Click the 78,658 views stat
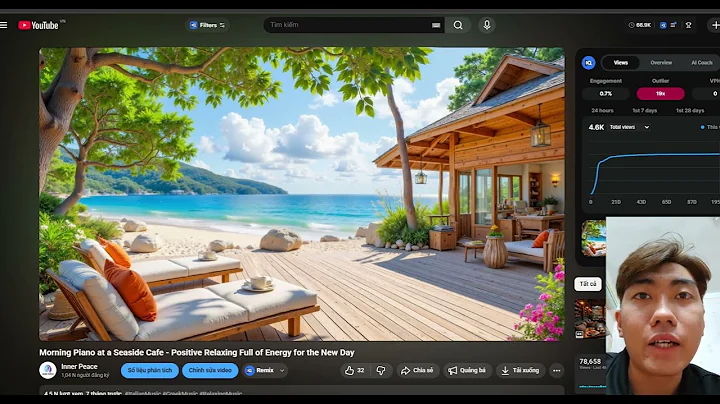The image size is (720, 404). click(590, 362)
